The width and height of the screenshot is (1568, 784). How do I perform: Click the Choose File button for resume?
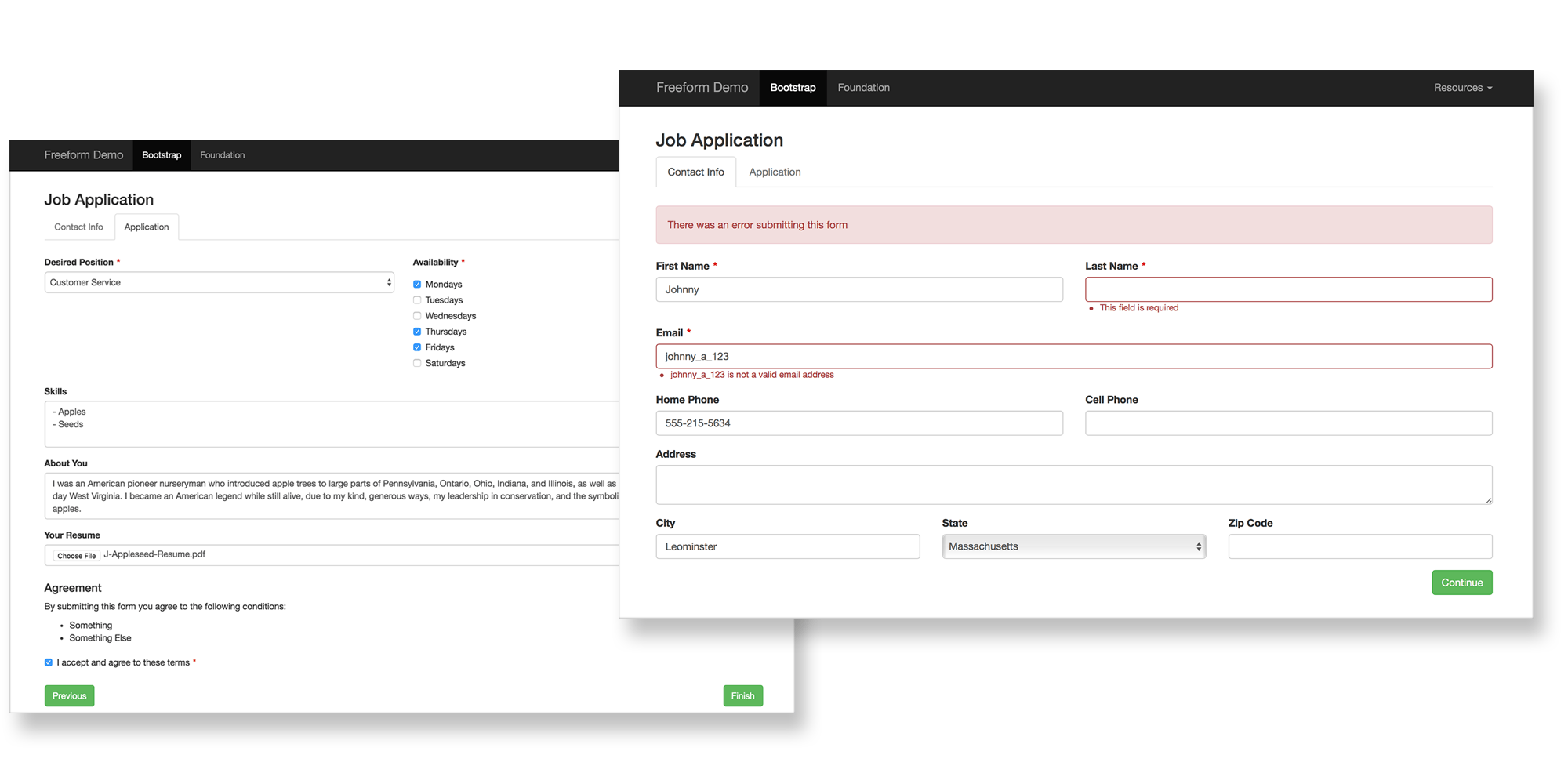click(x=77, y=556)
